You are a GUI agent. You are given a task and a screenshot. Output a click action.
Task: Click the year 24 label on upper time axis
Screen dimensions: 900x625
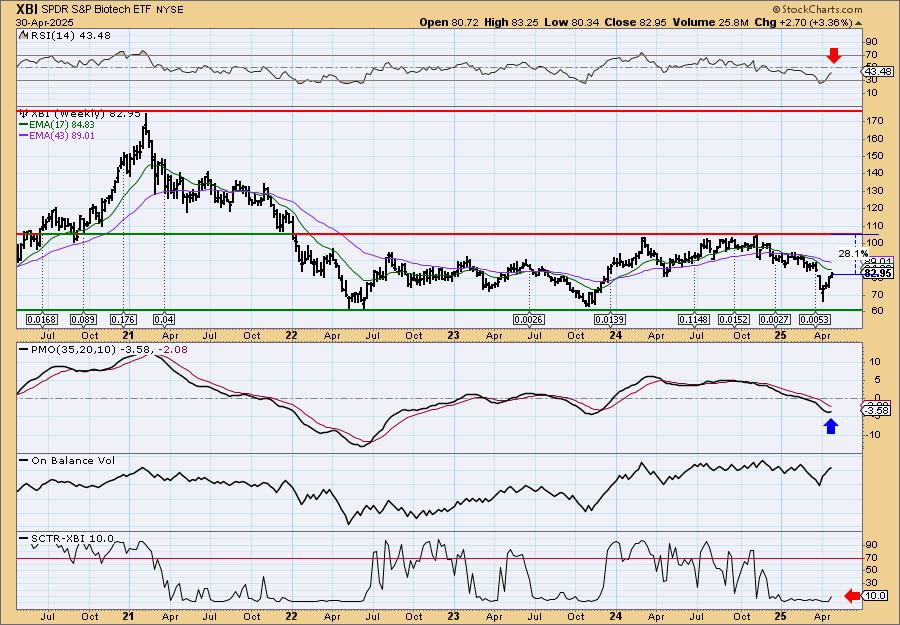coord(616,335)
